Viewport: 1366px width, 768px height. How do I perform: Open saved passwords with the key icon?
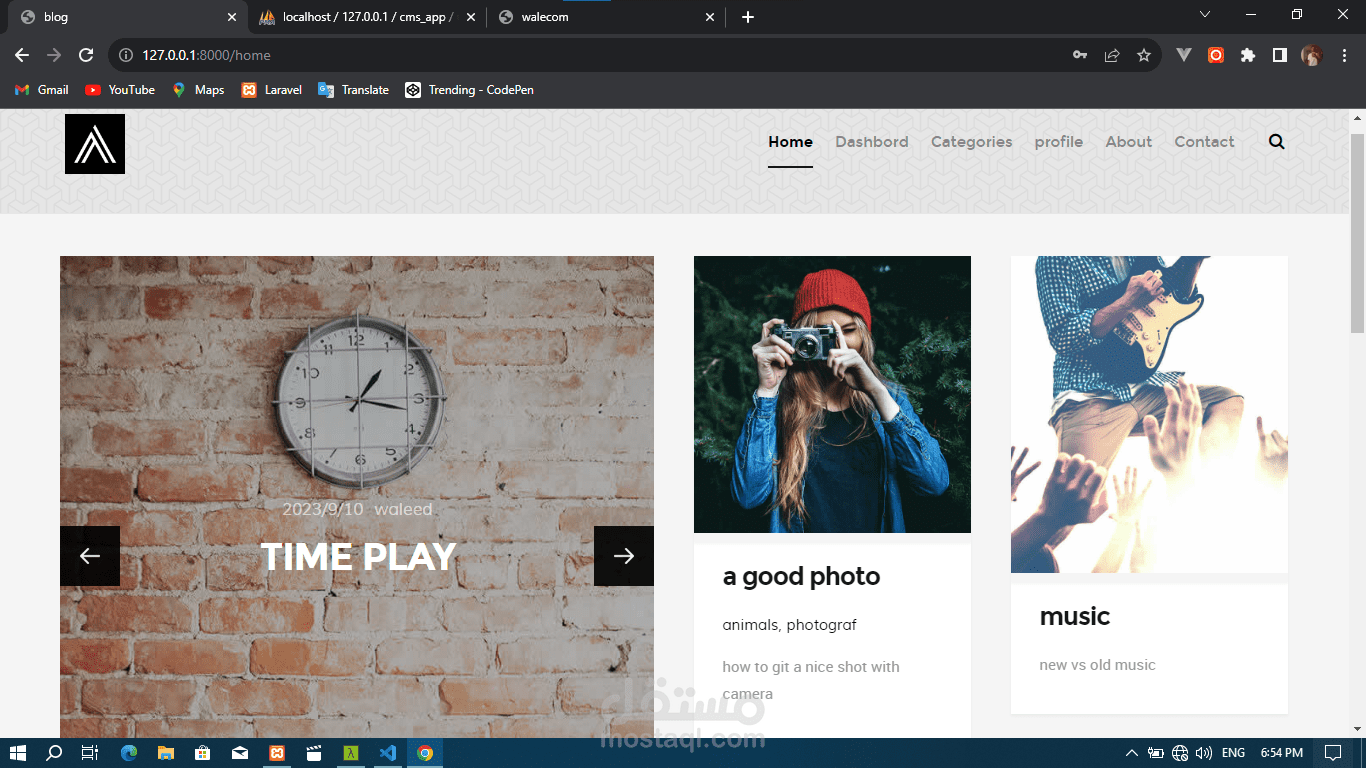(x=1079, y=55)
